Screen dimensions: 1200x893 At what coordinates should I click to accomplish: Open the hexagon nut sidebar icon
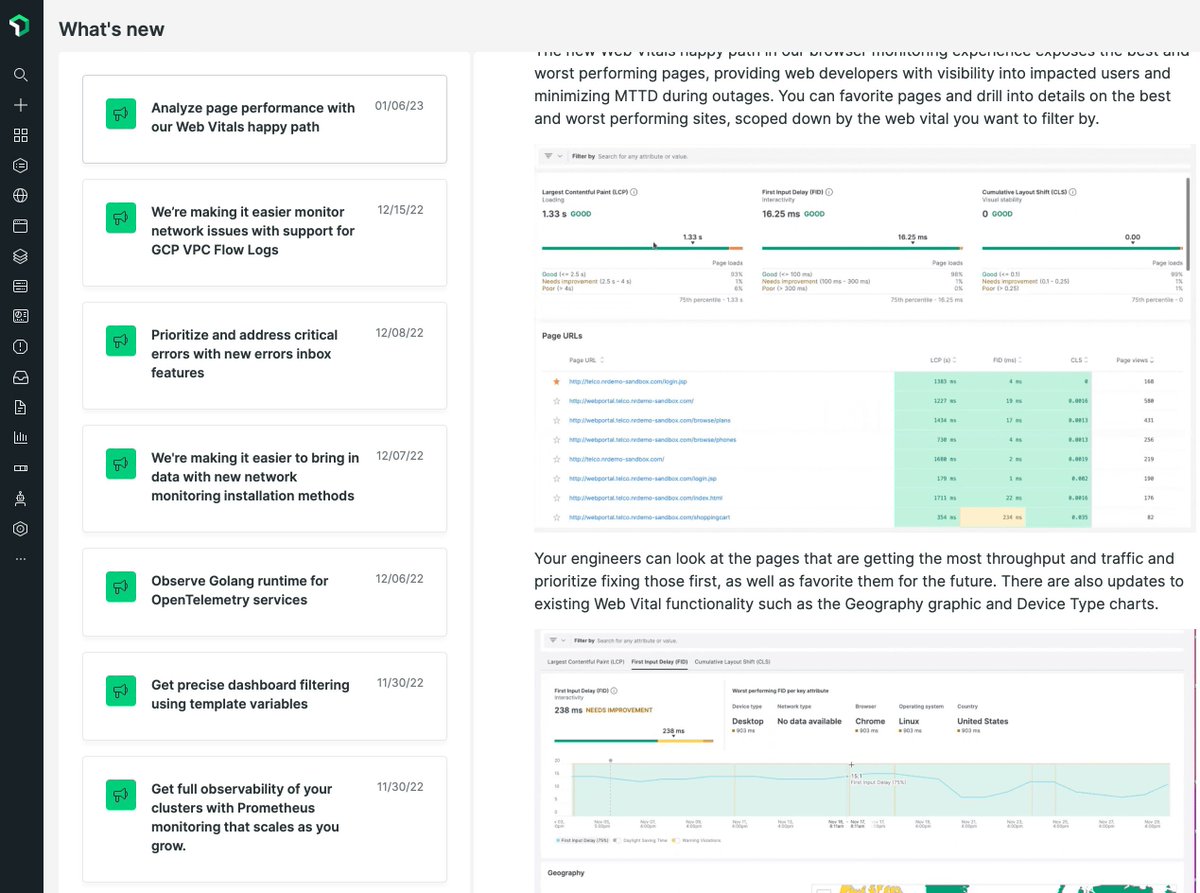point(20,528)
